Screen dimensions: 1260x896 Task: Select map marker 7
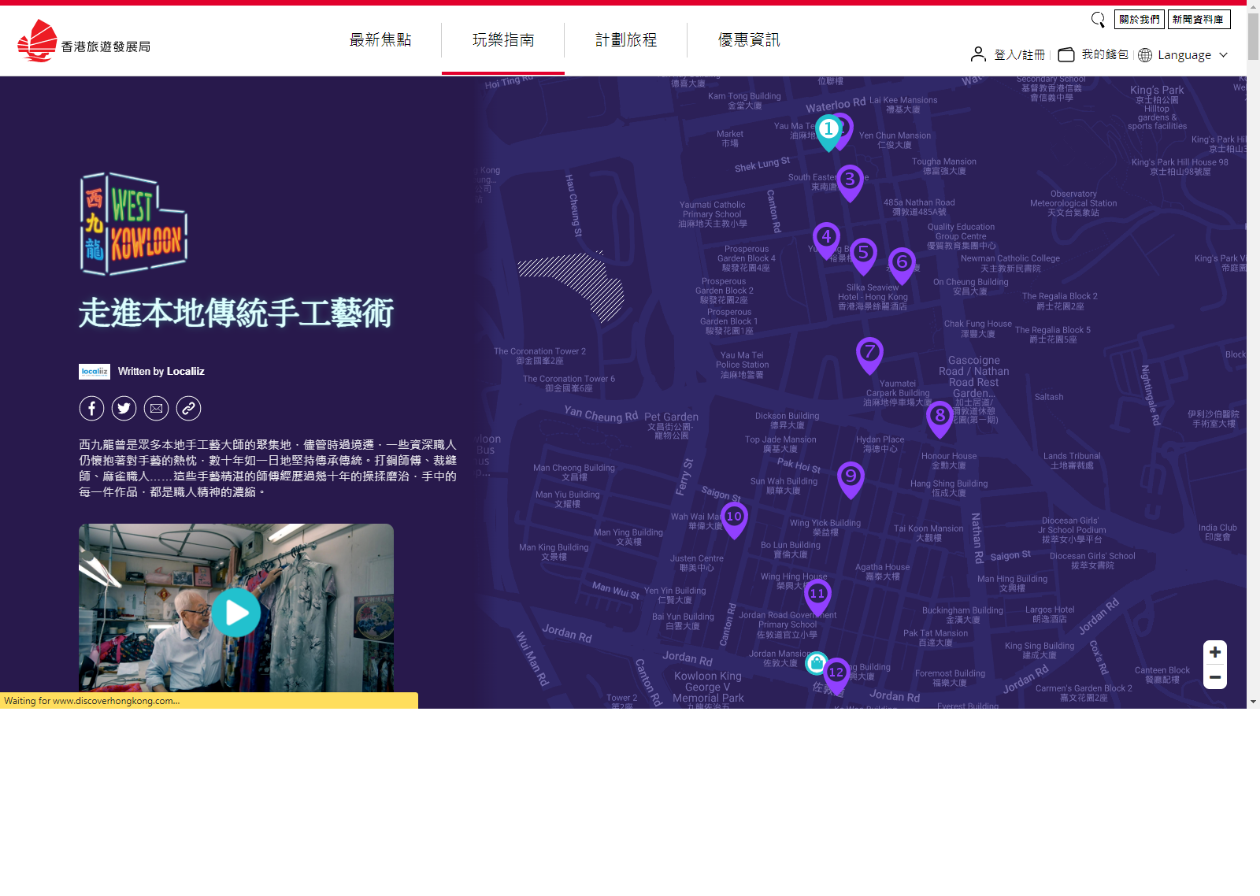[x=870, y=355]
